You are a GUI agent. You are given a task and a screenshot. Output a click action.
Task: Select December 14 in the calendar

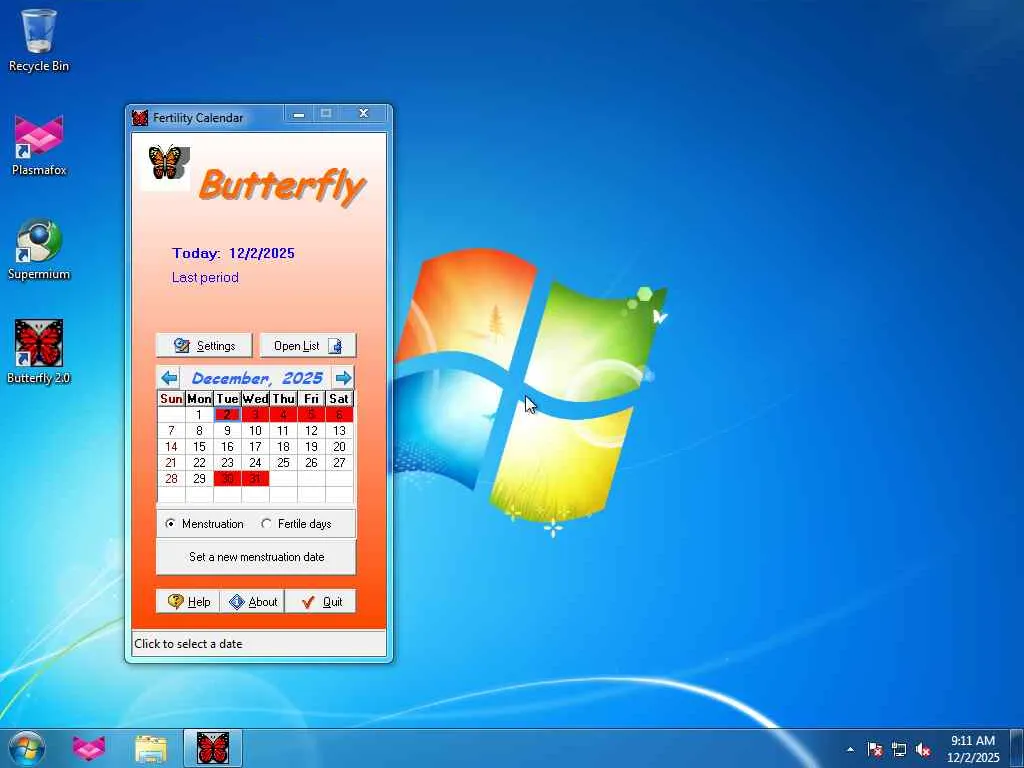click(x=171, y=447)
